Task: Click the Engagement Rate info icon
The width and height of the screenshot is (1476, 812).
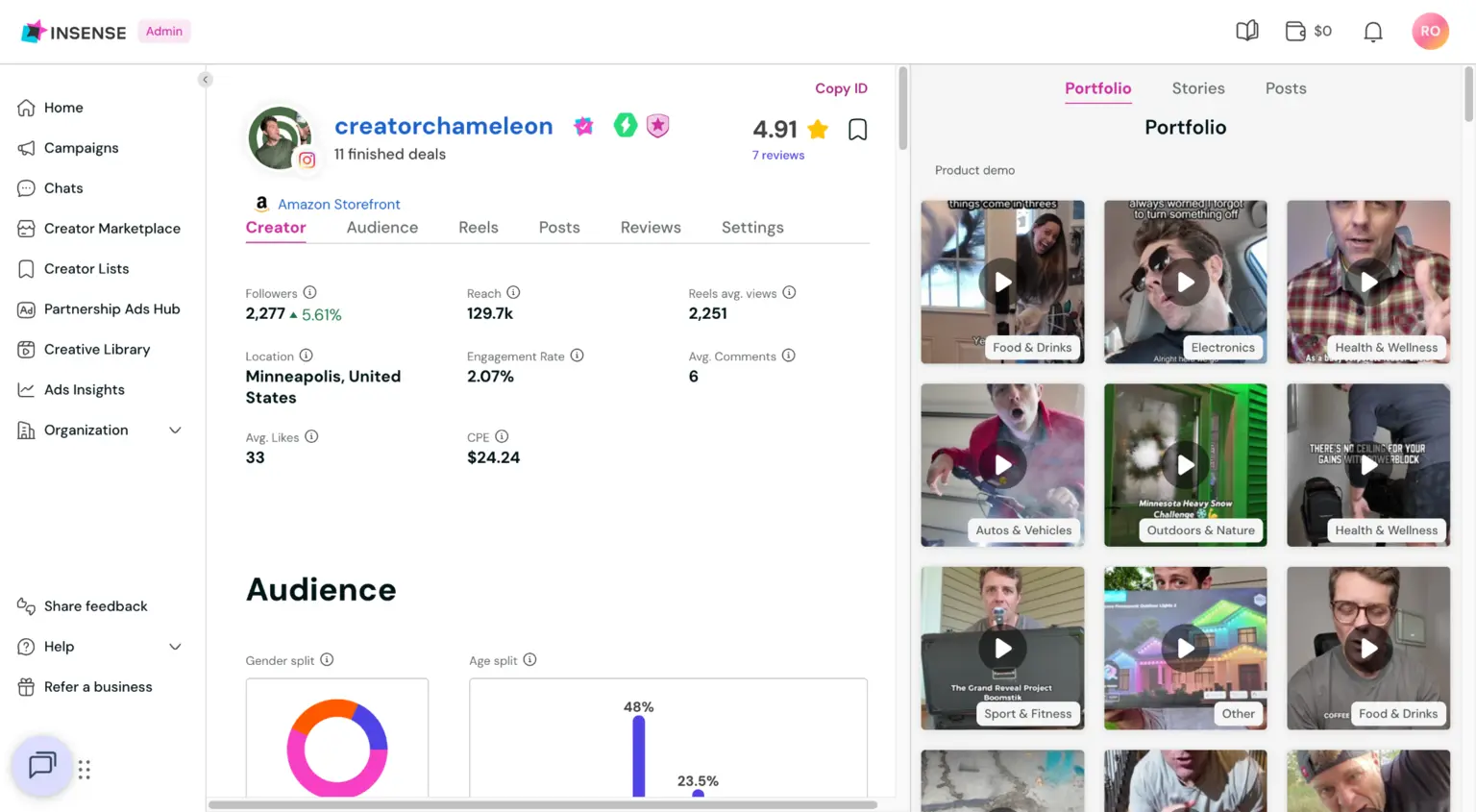Action: coord(577,356)
